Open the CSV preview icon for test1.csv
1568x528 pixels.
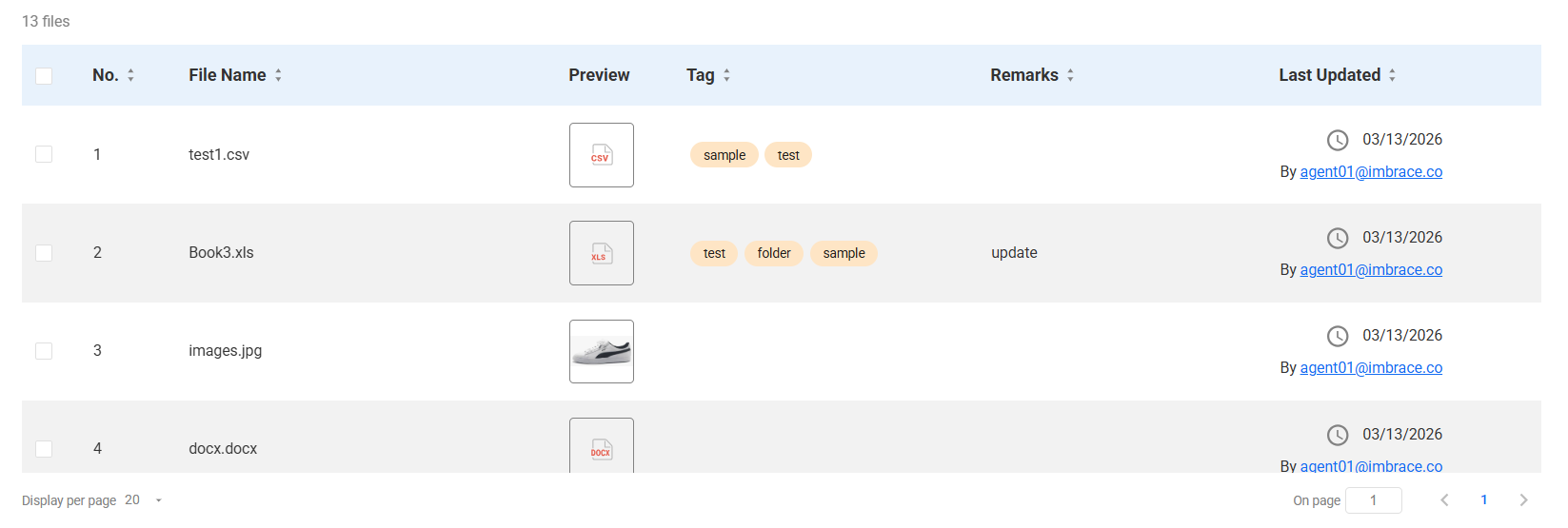[601, 155]
